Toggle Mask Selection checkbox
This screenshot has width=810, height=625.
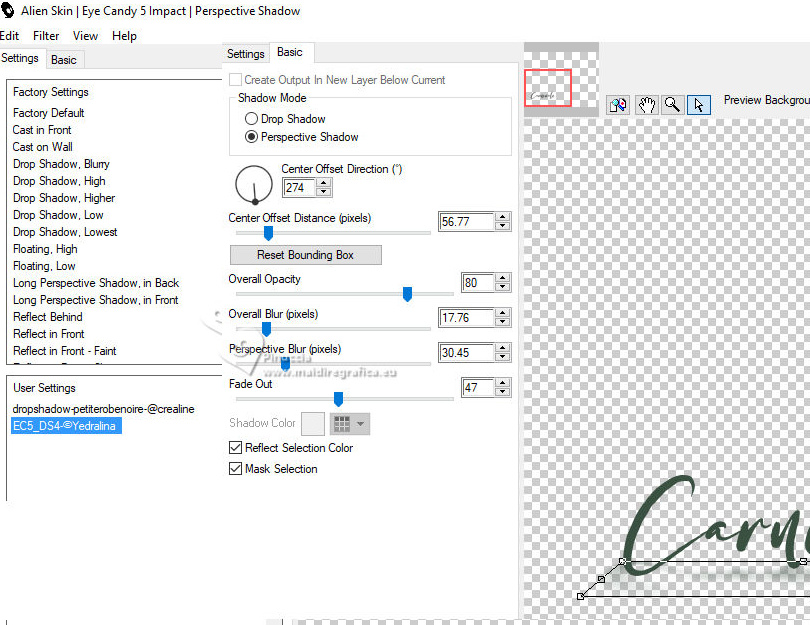coord(235,469)
